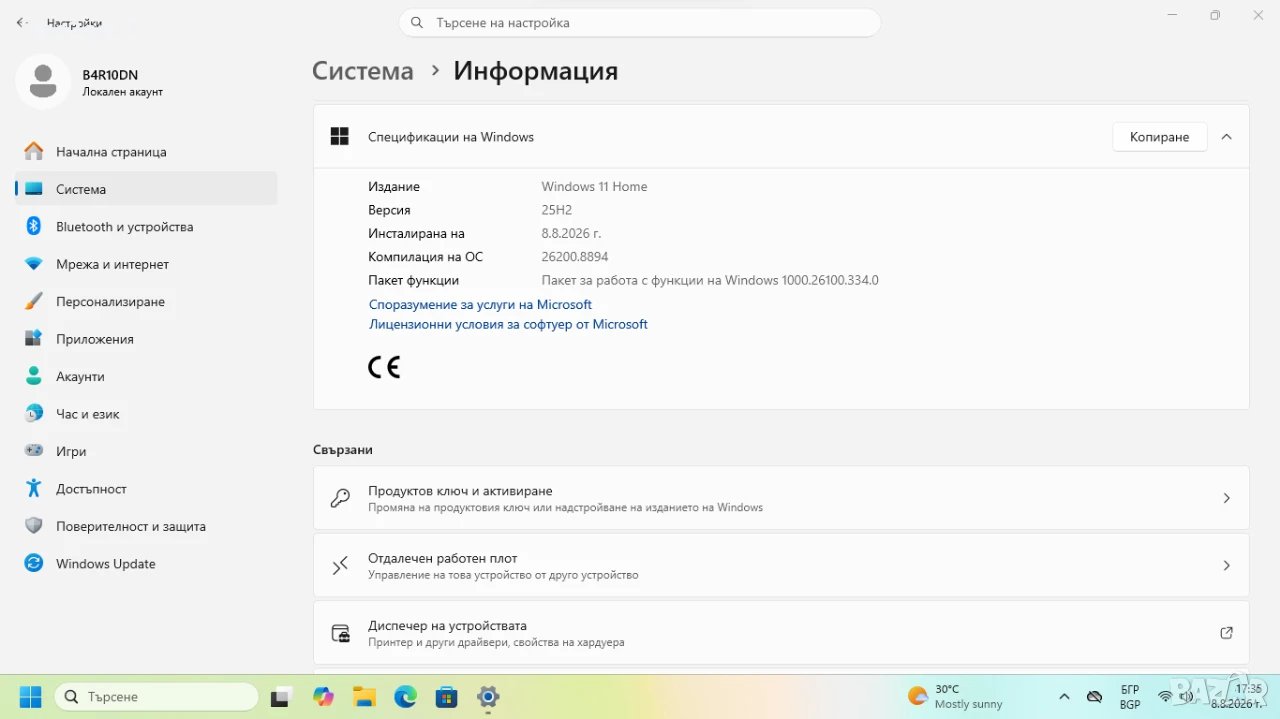Minimize the Settings window
The image size is (1280, 719).
point(1172,15)
